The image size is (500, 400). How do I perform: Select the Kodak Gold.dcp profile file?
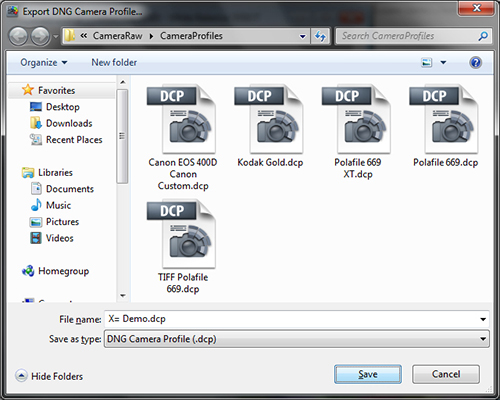pos(270,126)
